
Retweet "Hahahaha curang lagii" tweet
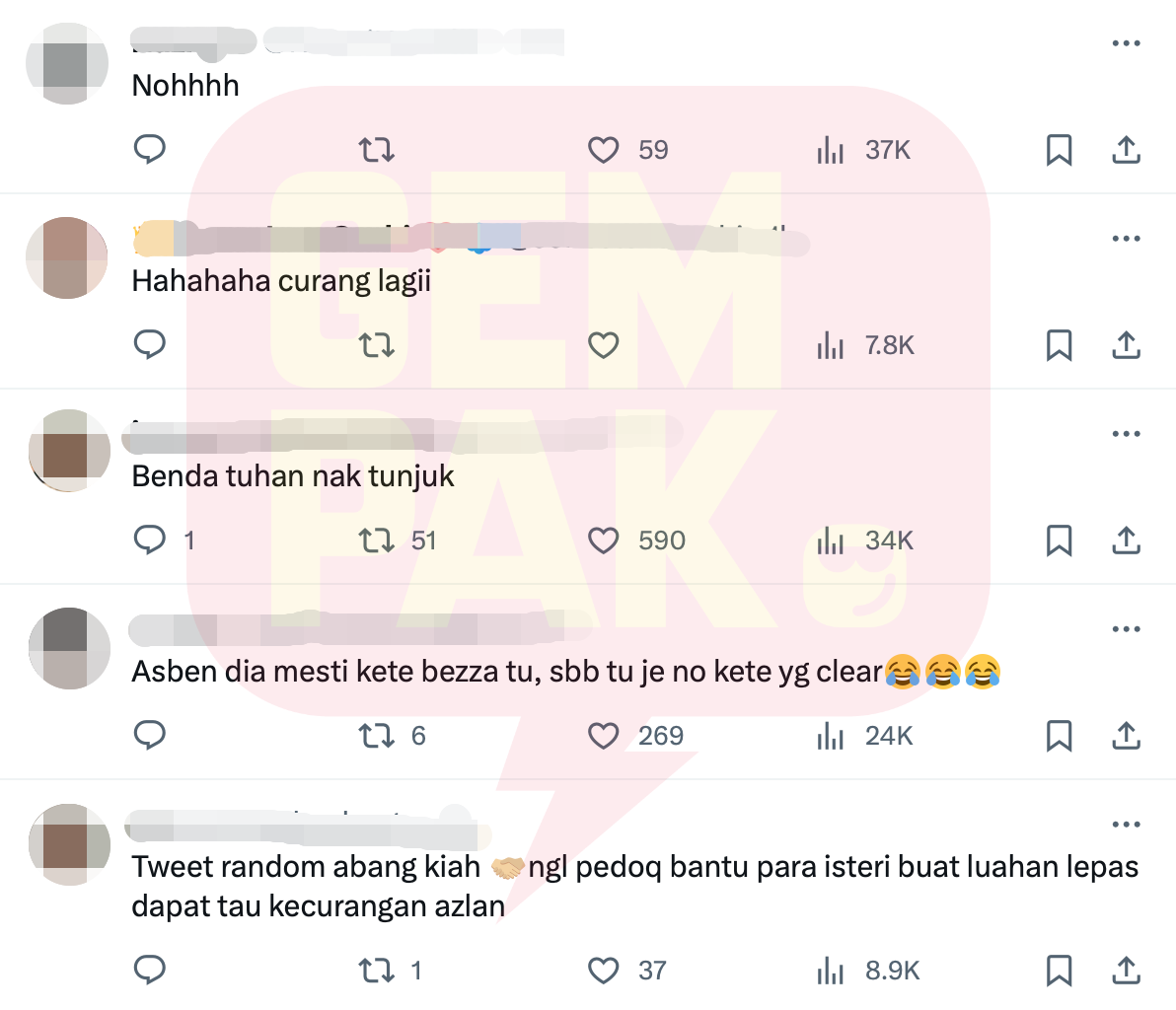pos(376,345)
